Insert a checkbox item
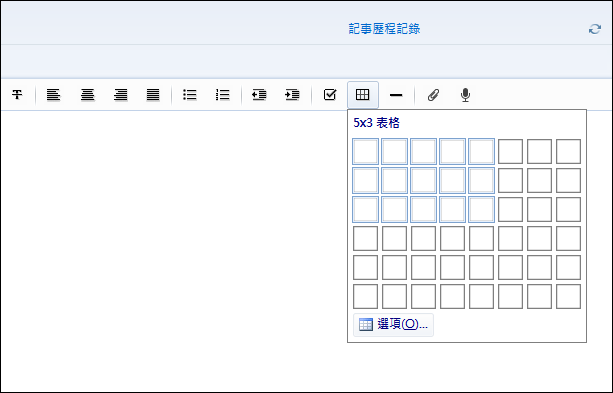 tap(330, 95)
